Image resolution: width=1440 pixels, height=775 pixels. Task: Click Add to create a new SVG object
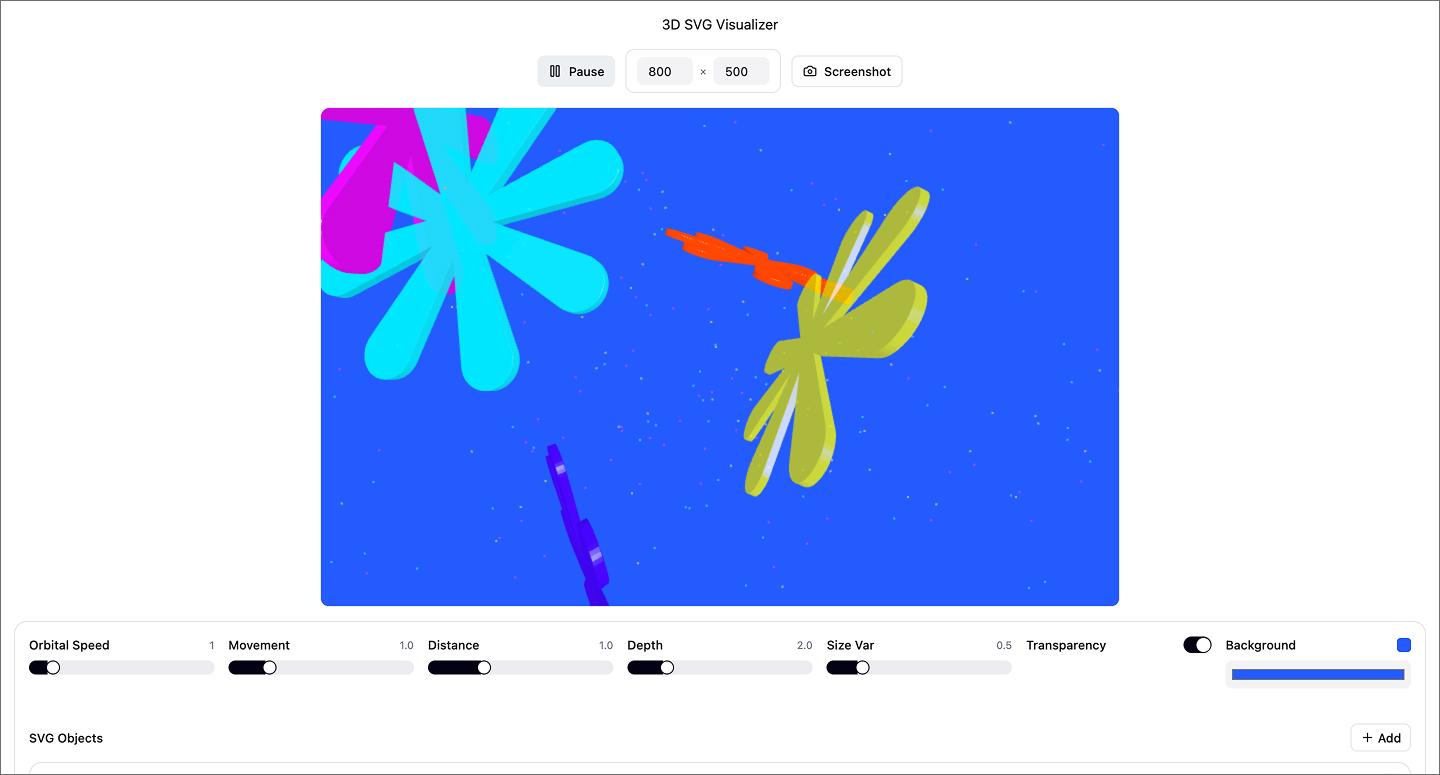point(1380,737)
